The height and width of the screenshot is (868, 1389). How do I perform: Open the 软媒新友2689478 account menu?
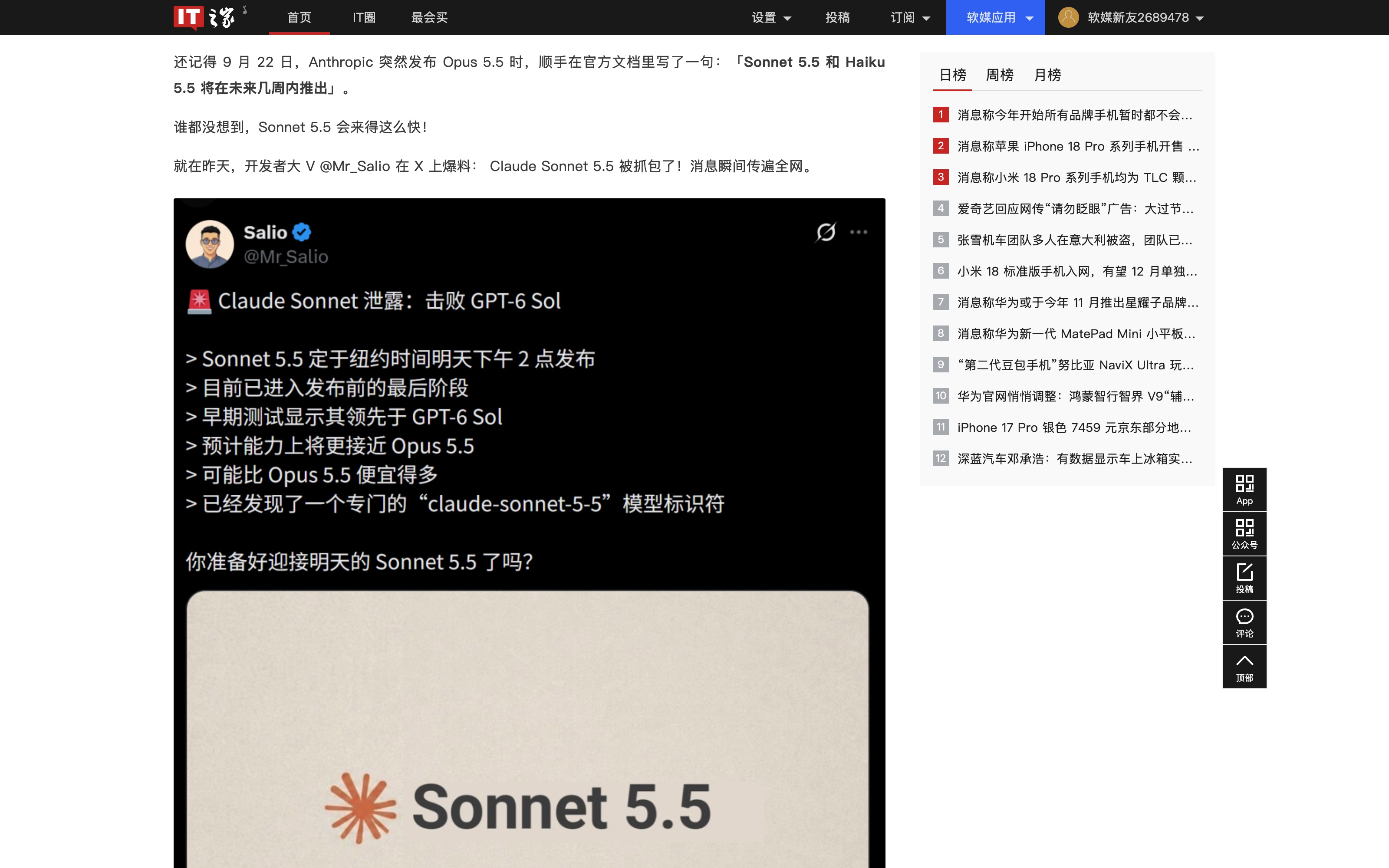pyautogui.click(x=1145, y=17)
